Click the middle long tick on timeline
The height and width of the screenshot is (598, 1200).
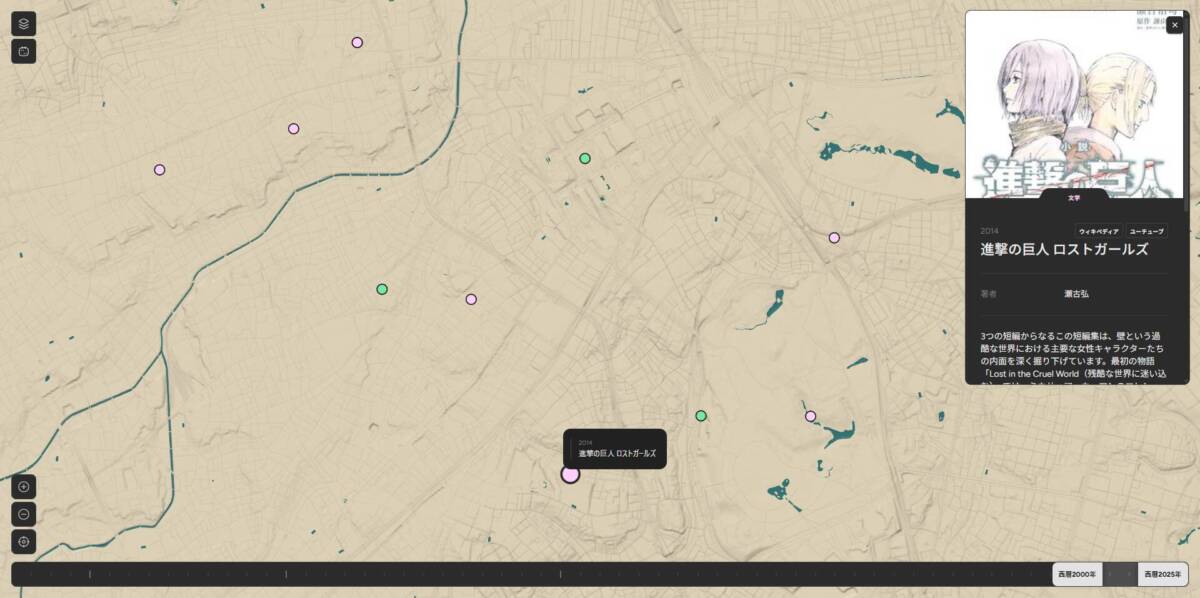click(x=286, y=574)
